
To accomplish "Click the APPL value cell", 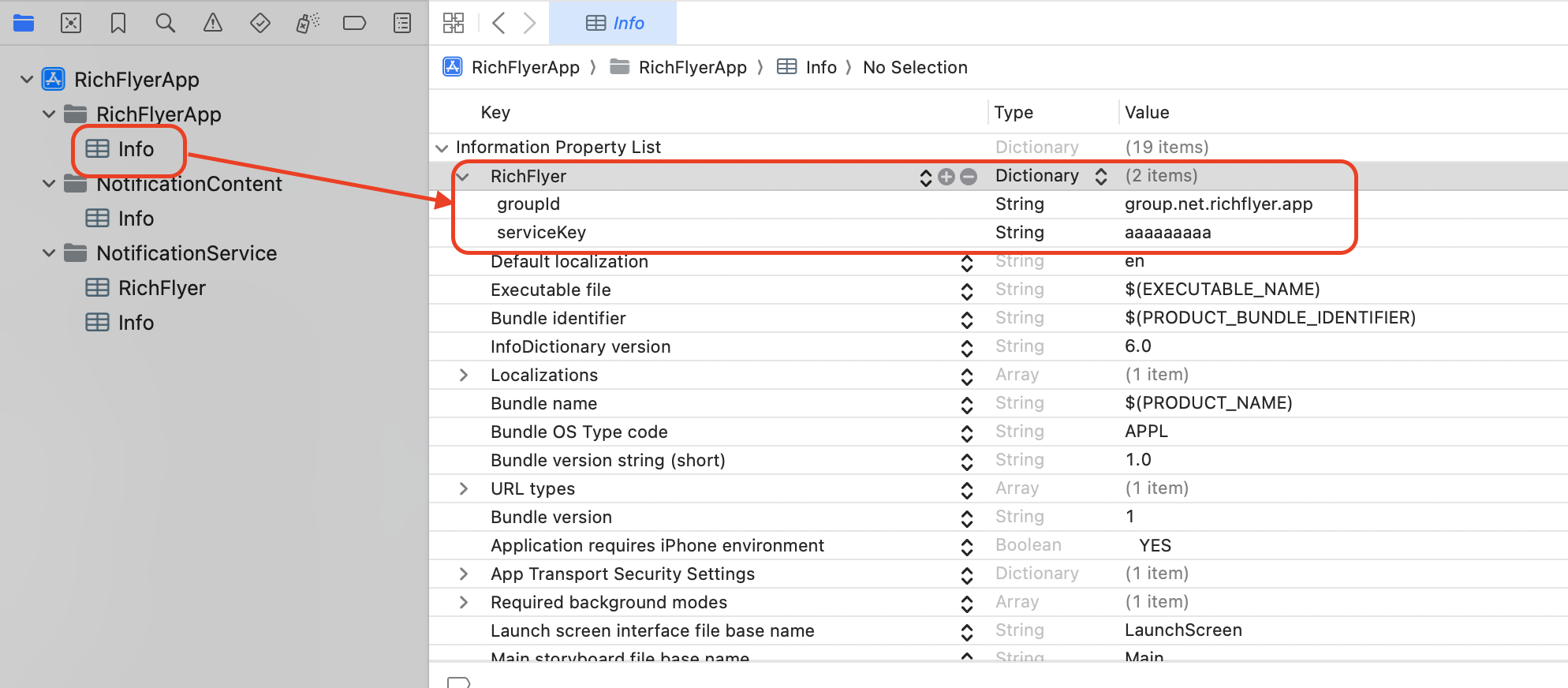I will [x=1146, y=432].
